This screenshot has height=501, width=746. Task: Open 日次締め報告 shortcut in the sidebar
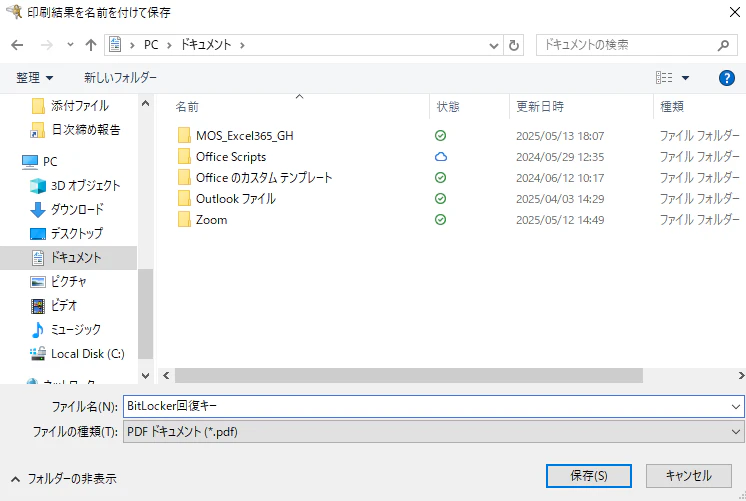[x=85, y=129]
